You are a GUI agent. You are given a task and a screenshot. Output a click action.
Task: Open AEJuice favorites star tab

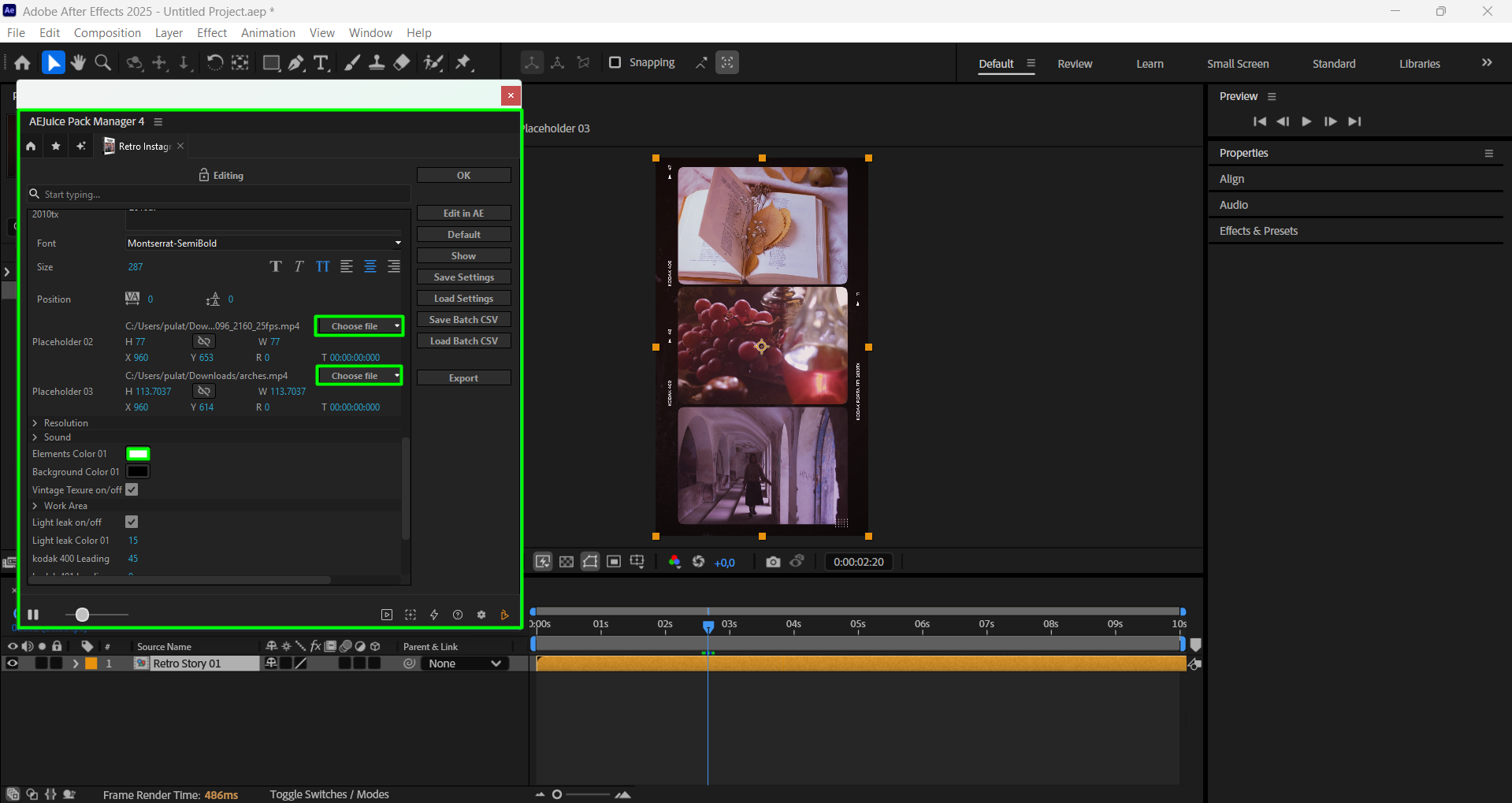(56, 147)
